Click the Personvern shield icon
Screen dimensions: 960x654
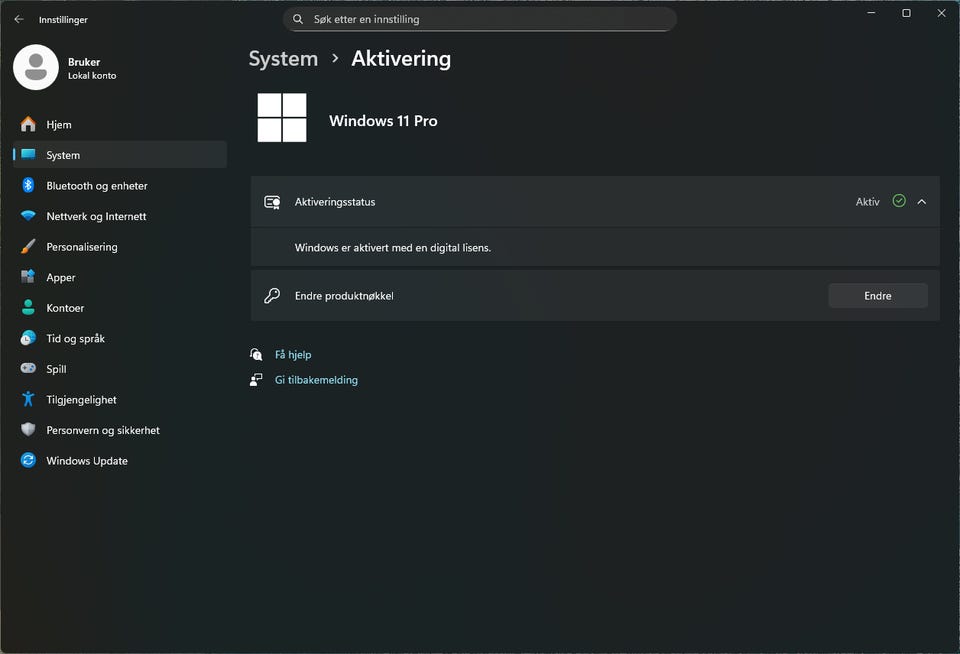click(28, 430)
